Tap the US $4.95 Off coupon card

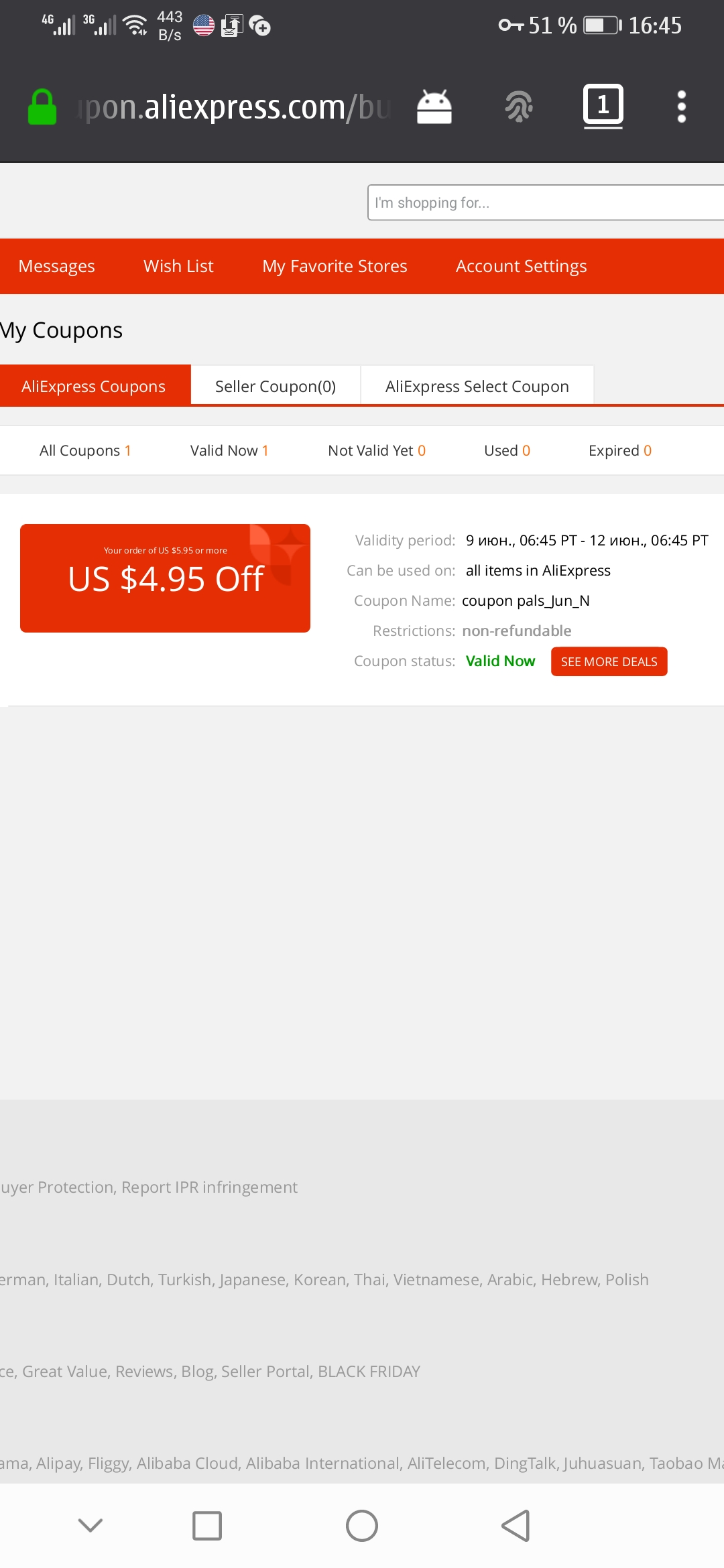(x=165, y=578)
